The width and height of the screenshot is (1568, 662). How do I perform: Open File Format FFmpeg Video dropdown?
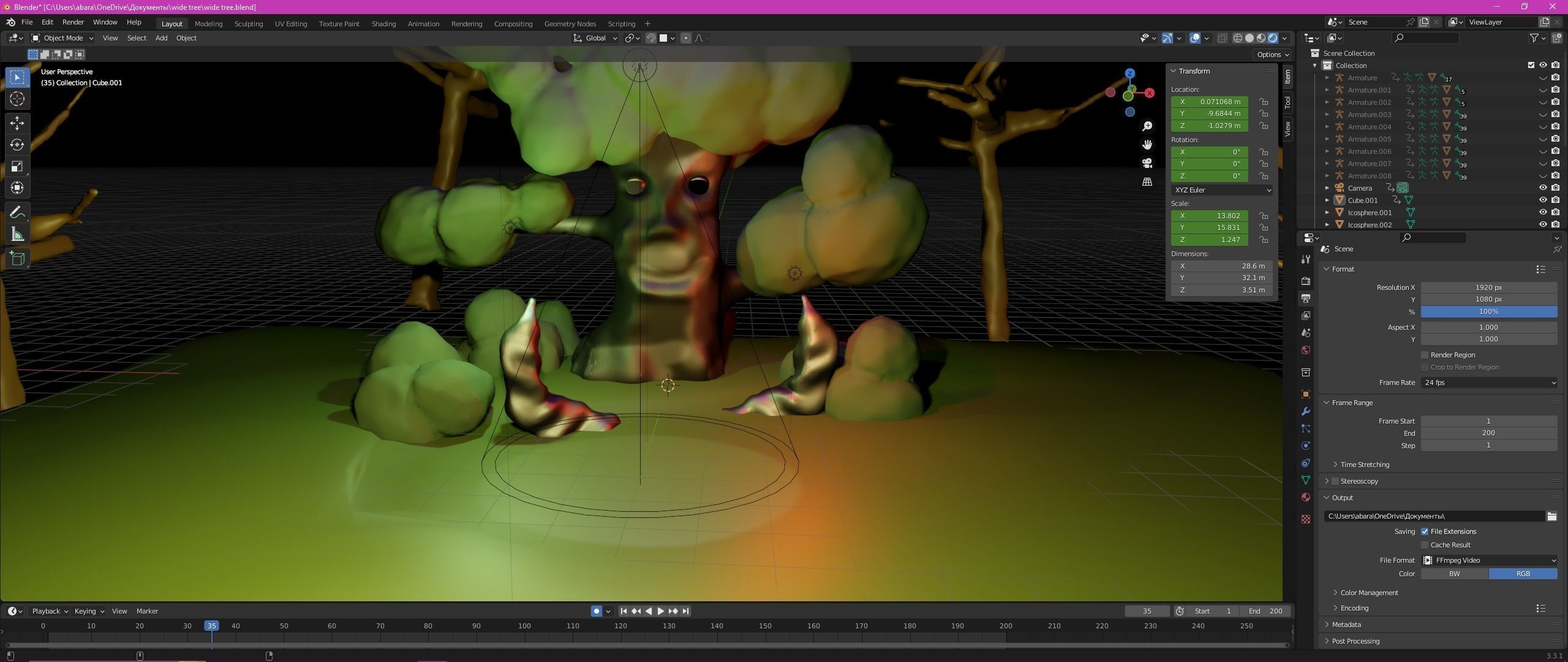tap(1489, 560)
